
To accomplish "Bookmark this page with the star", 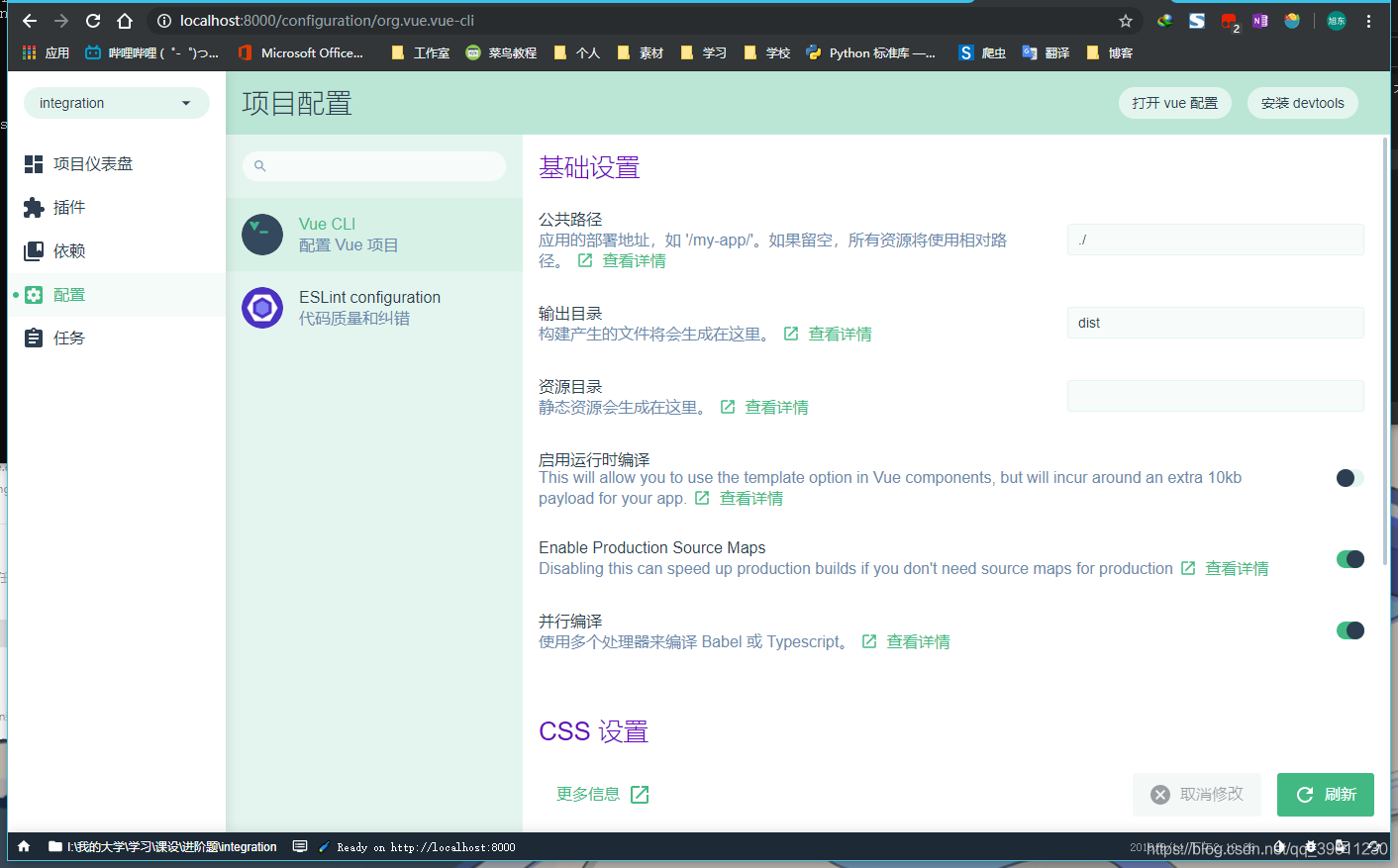I will click(x=1126, y=21).
